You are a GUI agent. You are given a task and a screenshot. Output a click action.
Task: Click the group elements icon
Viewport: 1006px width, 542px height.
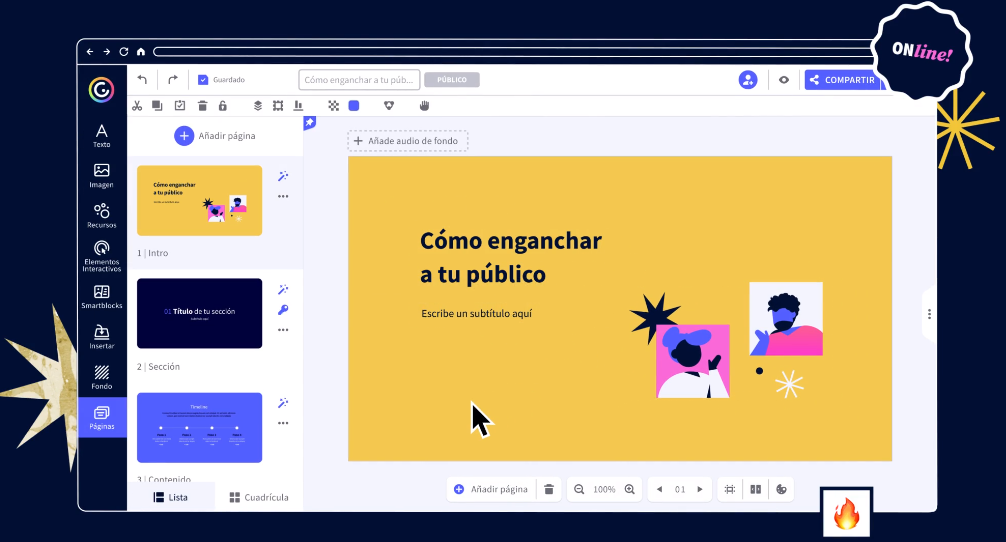[x=278, y=106]
